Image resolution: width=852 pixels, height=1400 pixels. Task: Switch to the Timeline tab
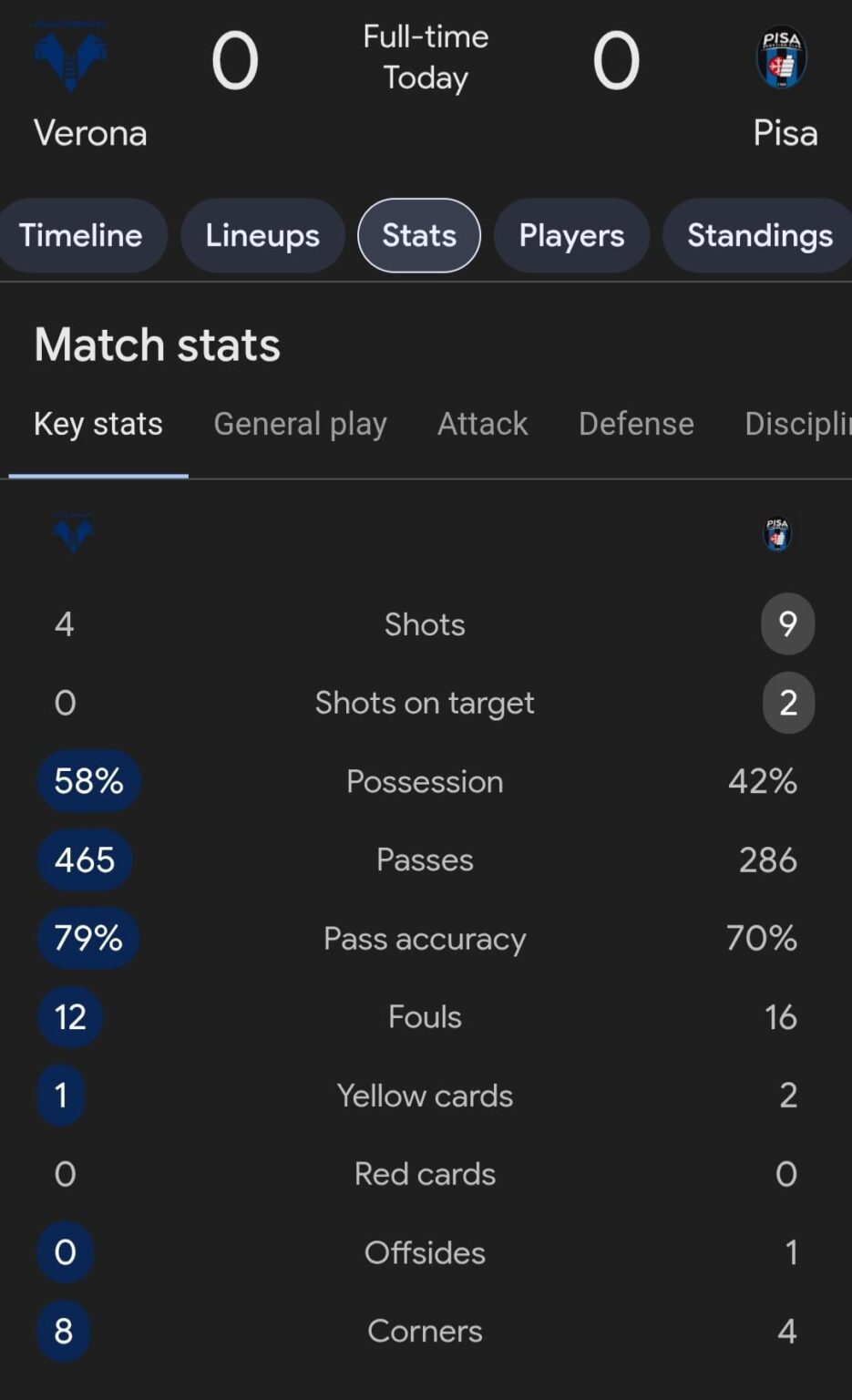tap(82, 235)
